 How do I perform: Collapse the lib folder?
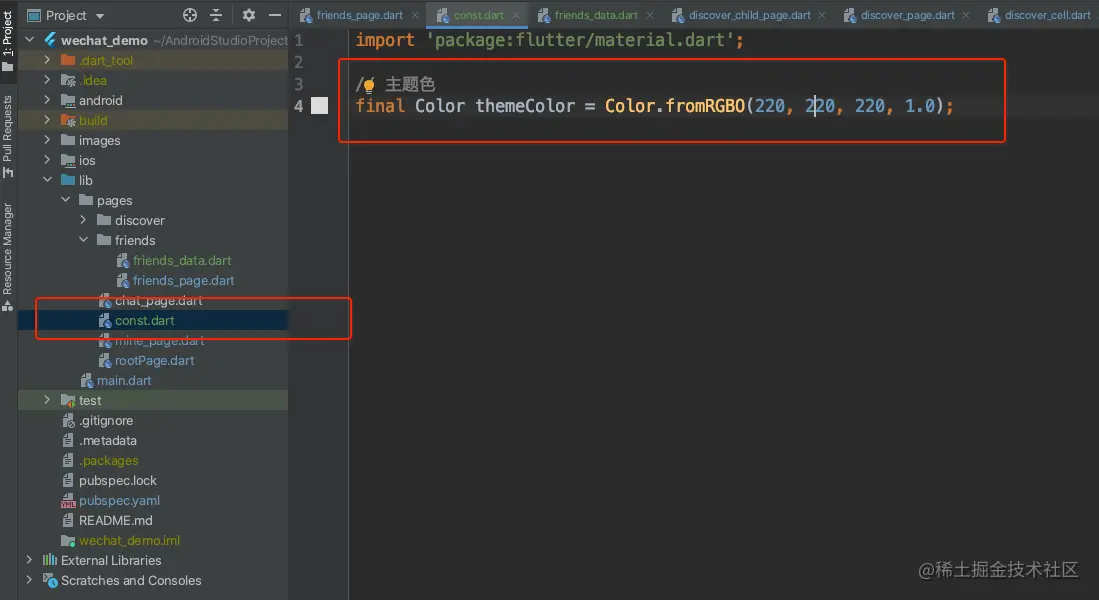click(x=47, y=180)
